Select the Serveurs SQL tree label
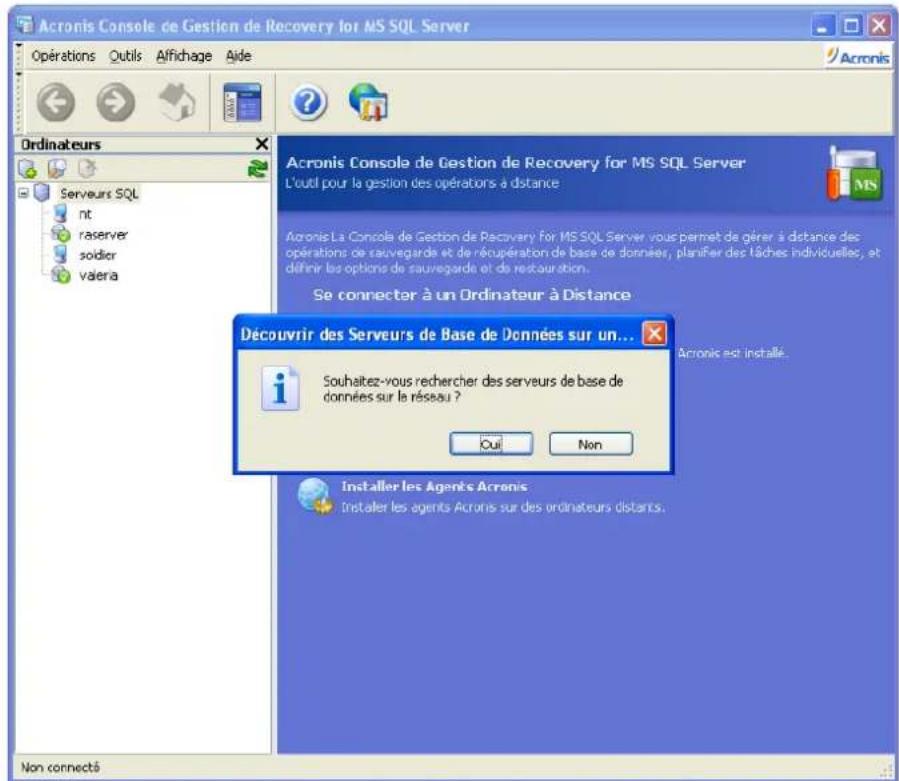Screen dimensions: 899x781 coord(99,194)
